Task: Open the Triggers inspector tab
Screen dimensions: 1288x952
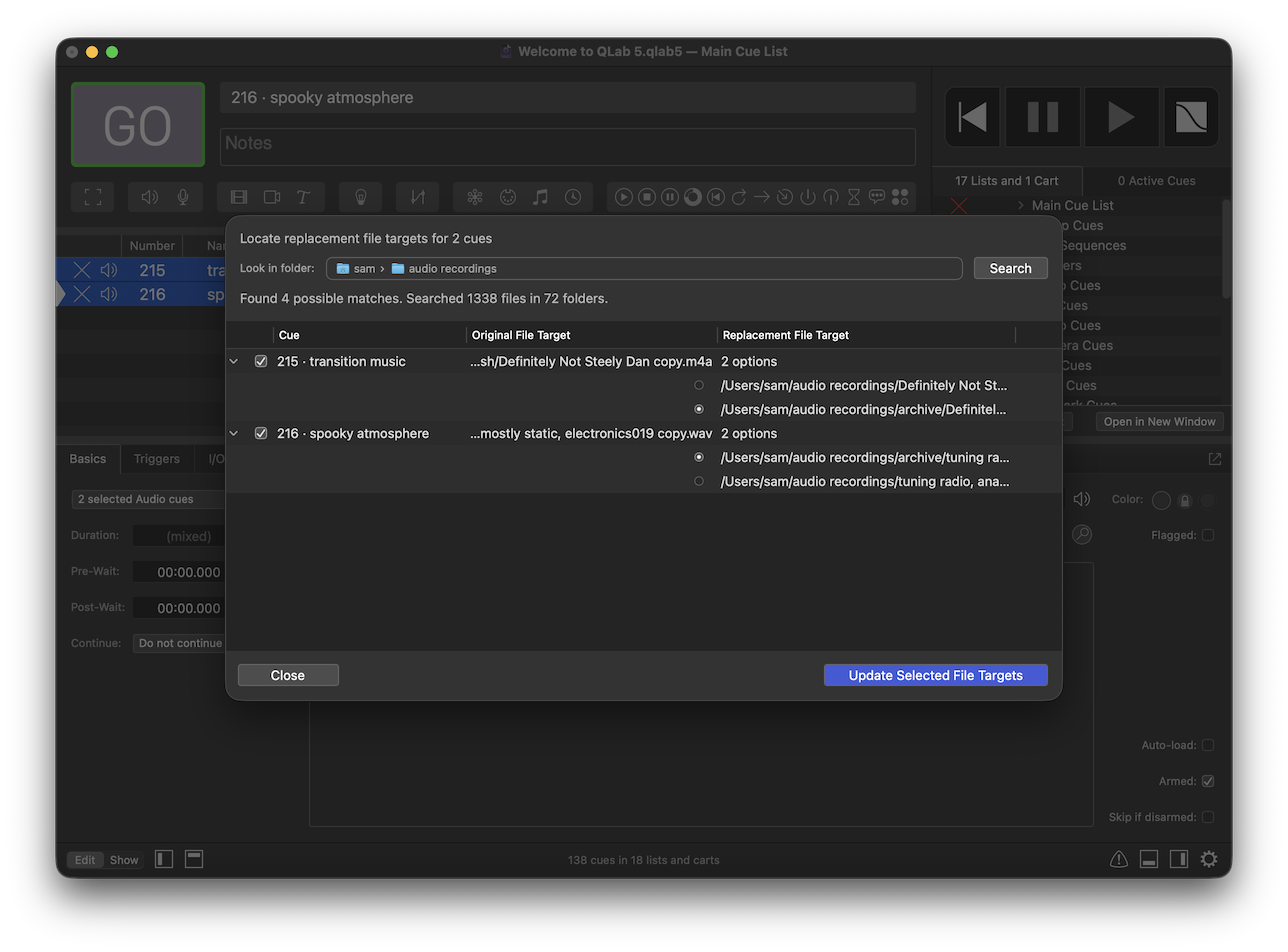Action: [157, 459]
